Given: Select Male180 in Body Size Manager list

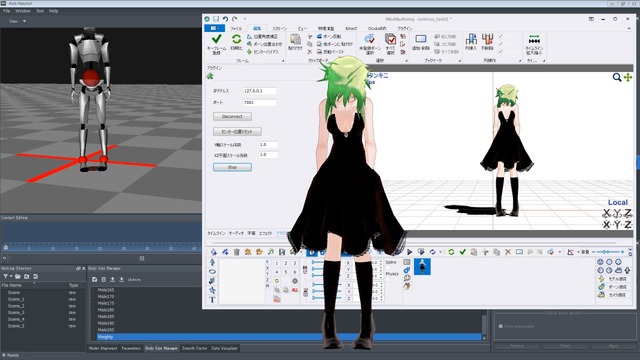Looking at the screenshot, I should click(106, 310).
